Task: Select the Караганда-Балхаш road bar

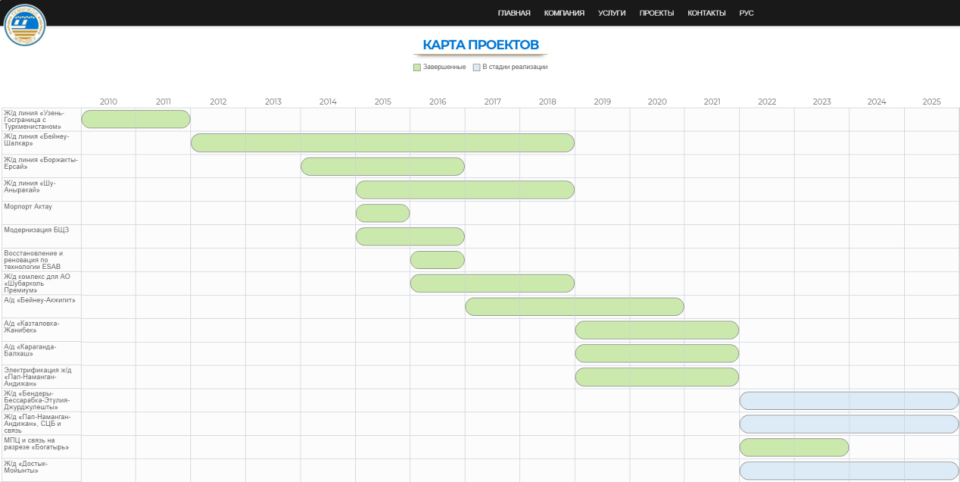Action: click(657, 353)
